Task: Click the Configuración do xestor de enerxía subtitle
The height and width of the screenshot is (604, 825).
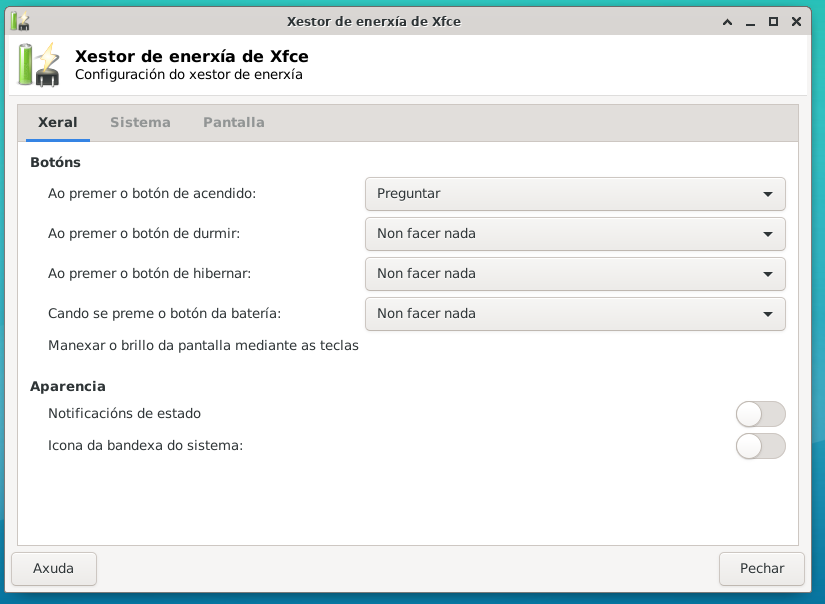Action: click(x=189, y=75)
